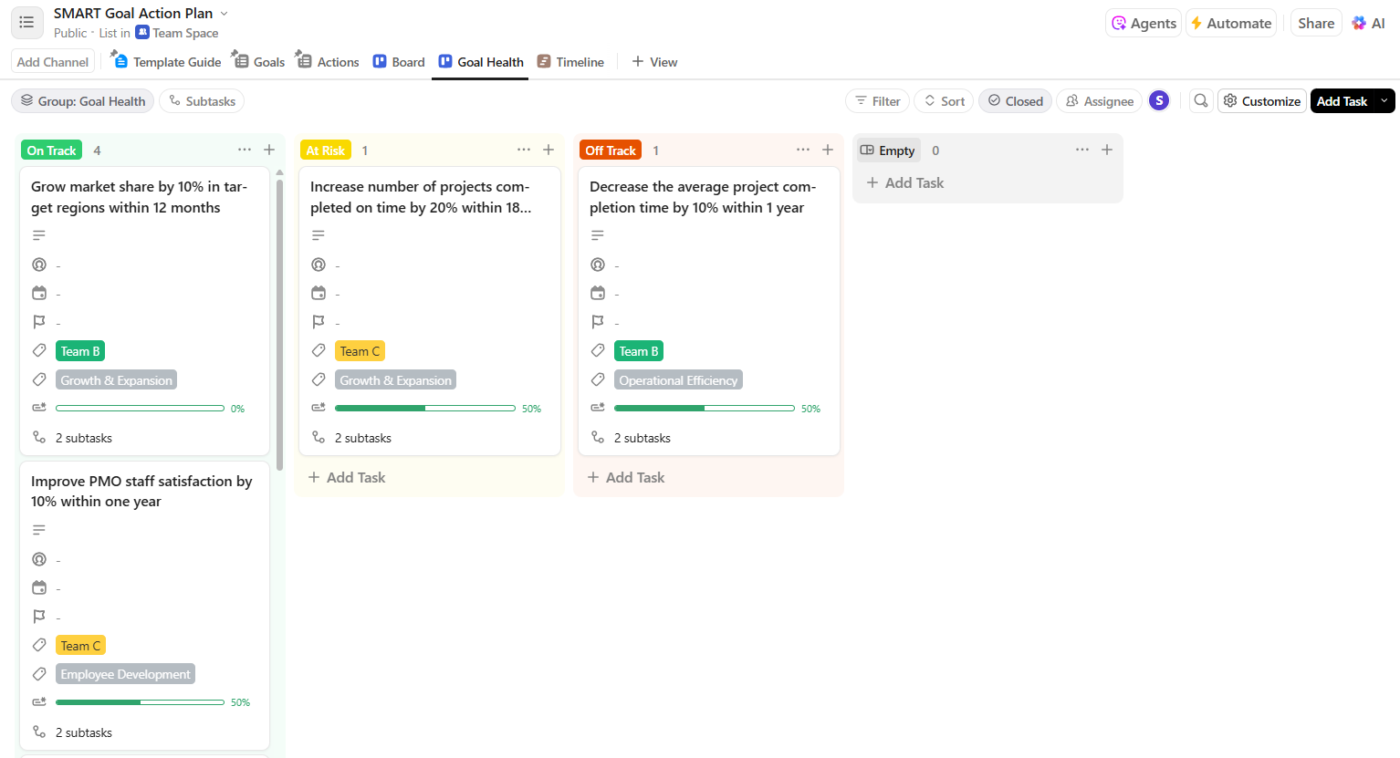Toggle the Assignee filter
Image resolution: width=1400 pixels, height=758 pixels.
click(1099, 101)
